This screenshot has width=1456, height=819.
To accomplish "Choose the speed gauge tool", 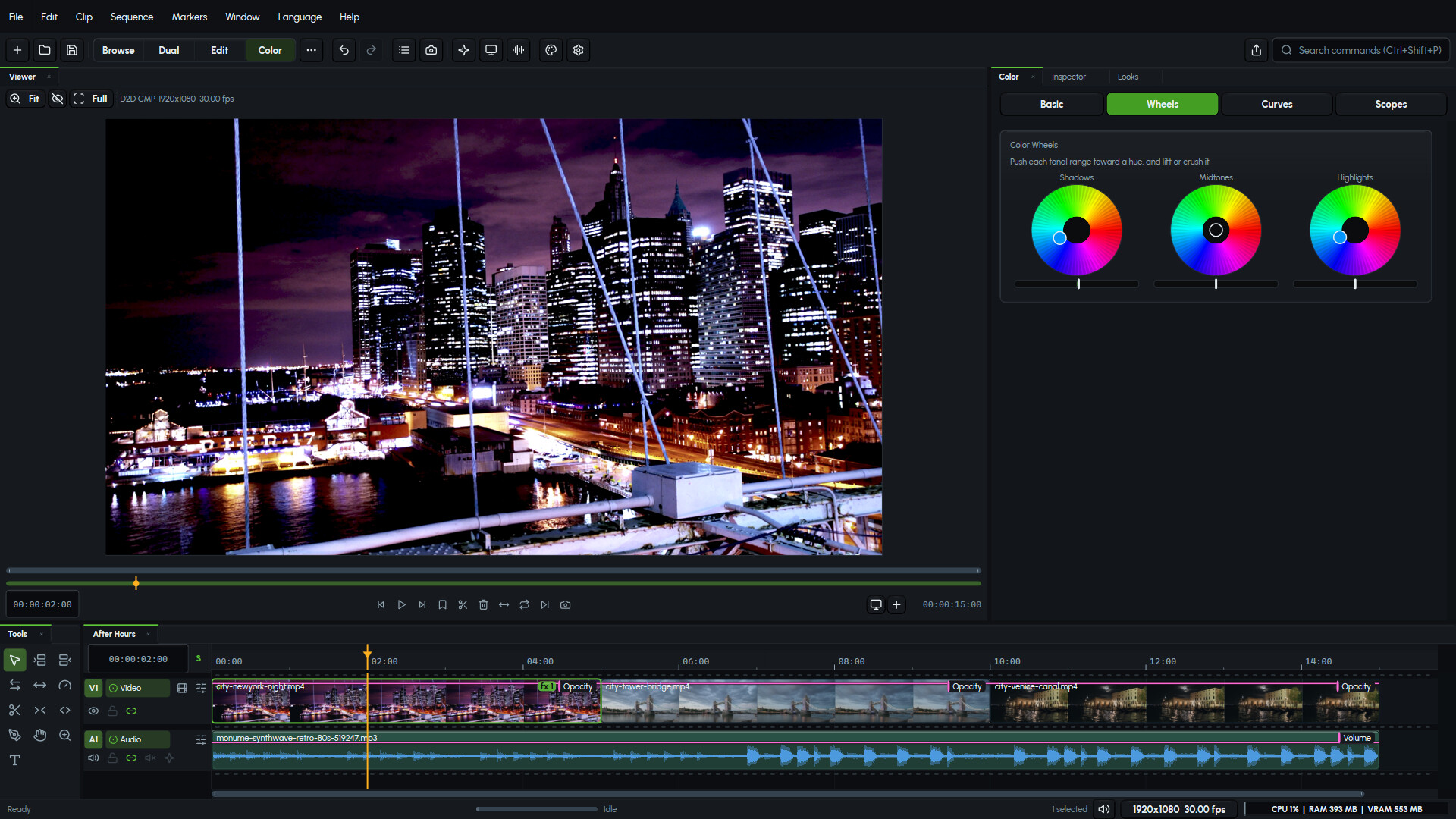I will pyautogui.click(x=65, y=686).
